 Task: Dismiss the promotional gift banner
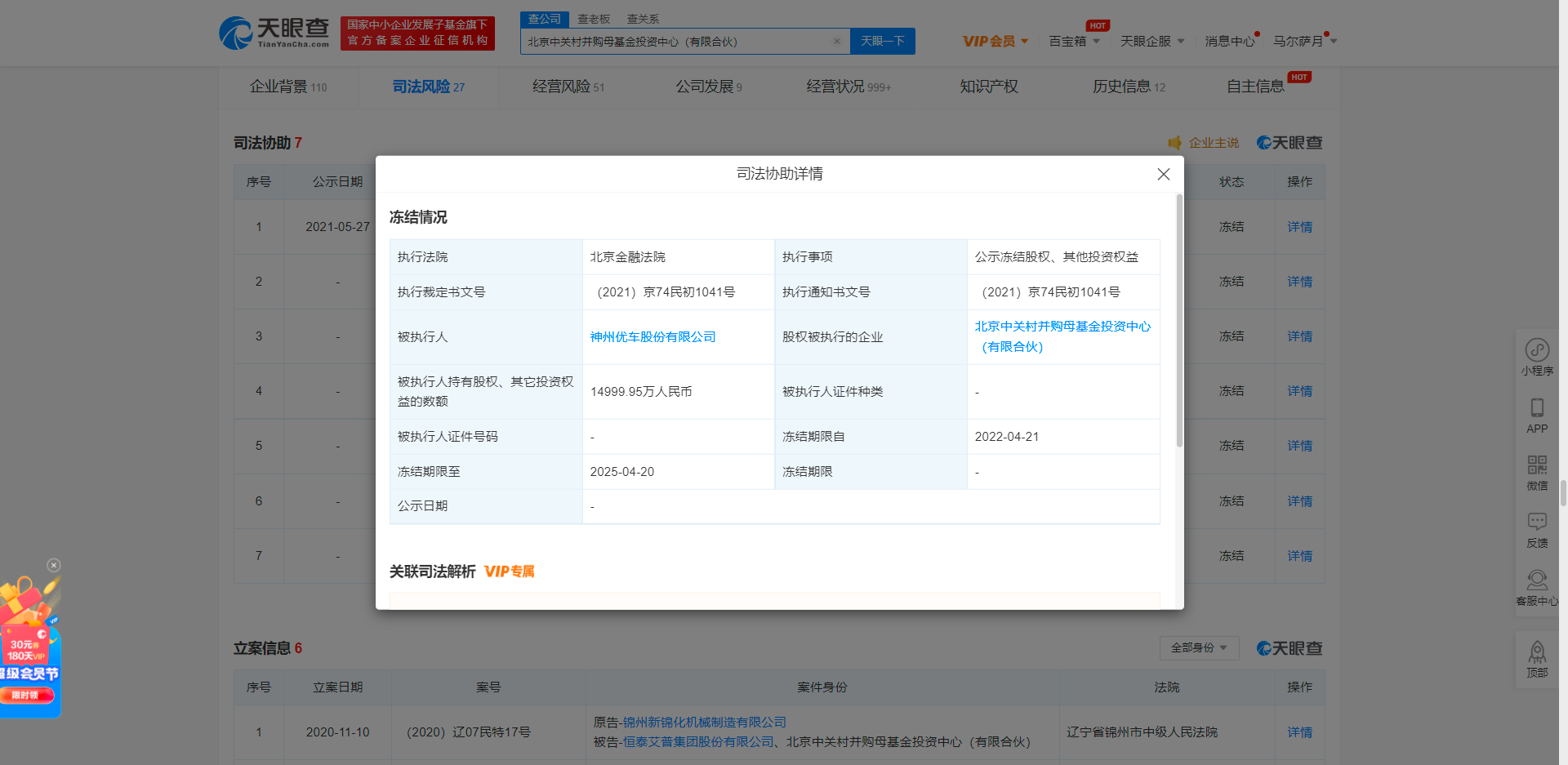coord(54,565)
